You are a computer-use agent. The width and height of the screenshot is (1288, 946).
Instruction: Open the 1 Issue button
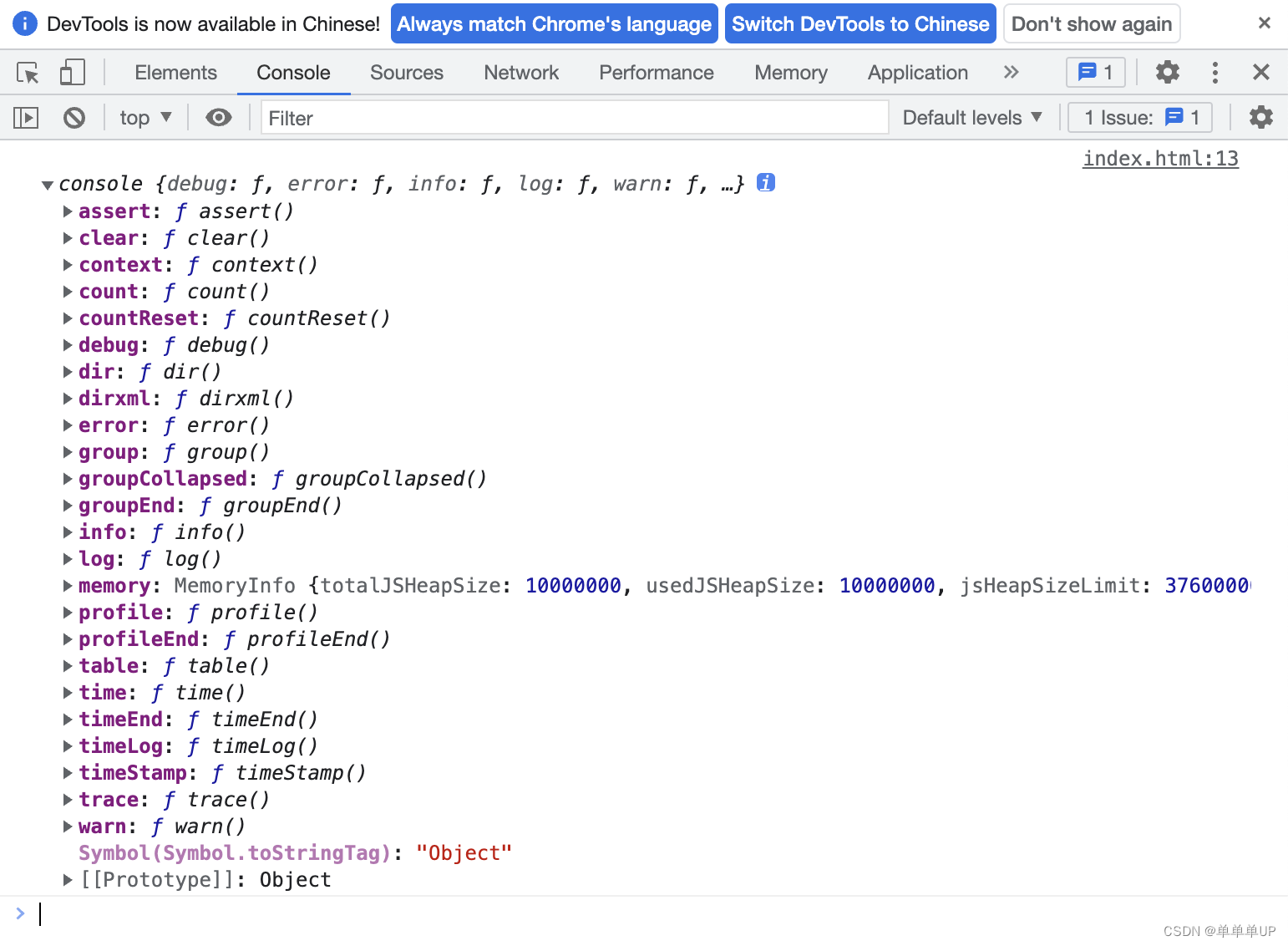tap(1140, 118)
